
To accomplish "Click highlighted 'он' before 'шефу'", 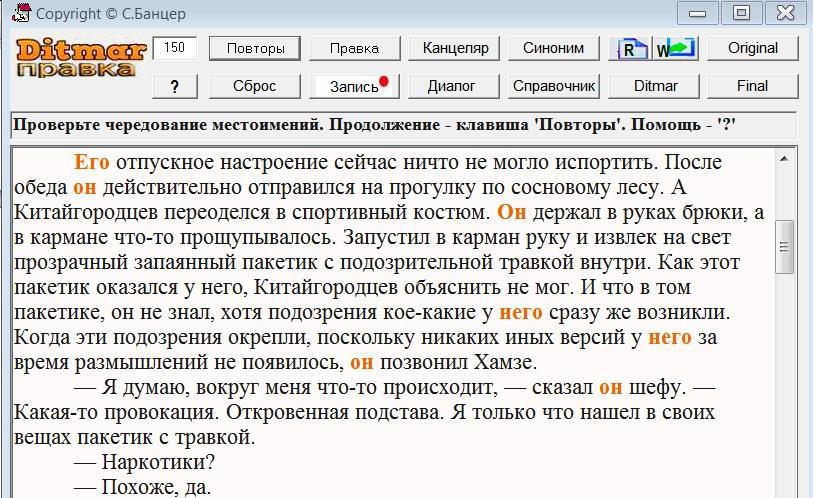I will [x=611, y=387].
